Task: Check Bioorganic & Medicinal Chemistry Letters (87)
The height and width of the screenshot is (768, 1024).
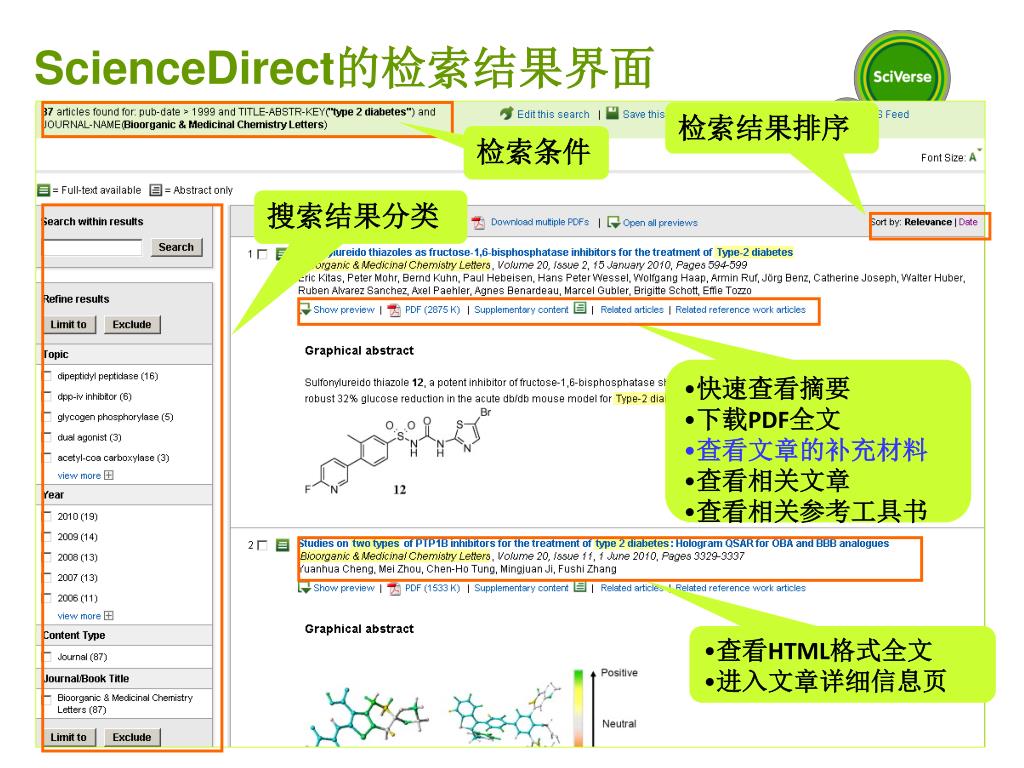Action: tap(47, 699)
